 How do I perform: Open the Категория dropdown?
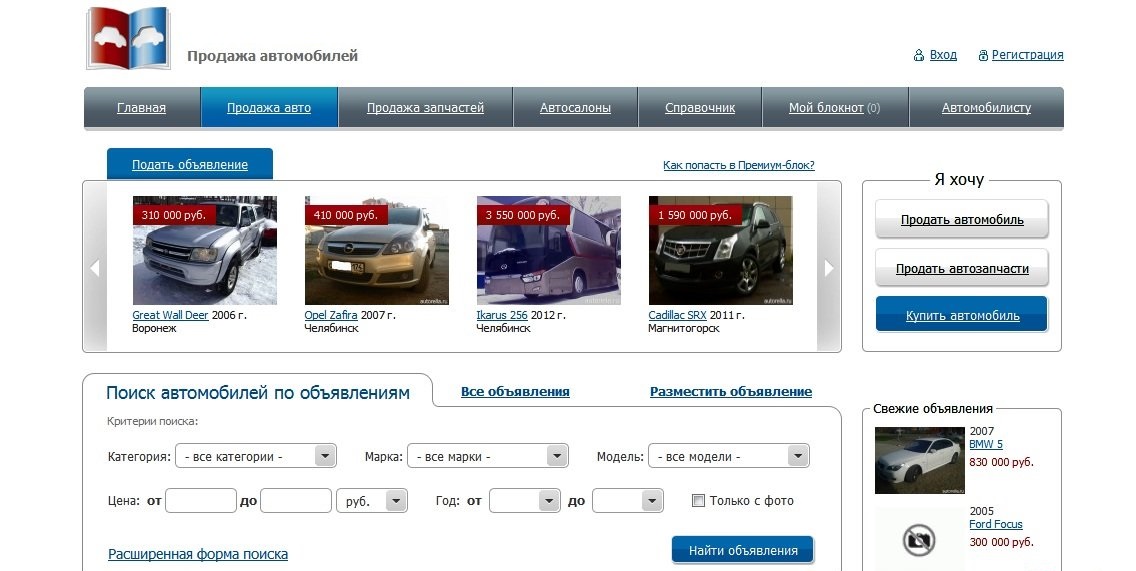(x=256, y=457)
